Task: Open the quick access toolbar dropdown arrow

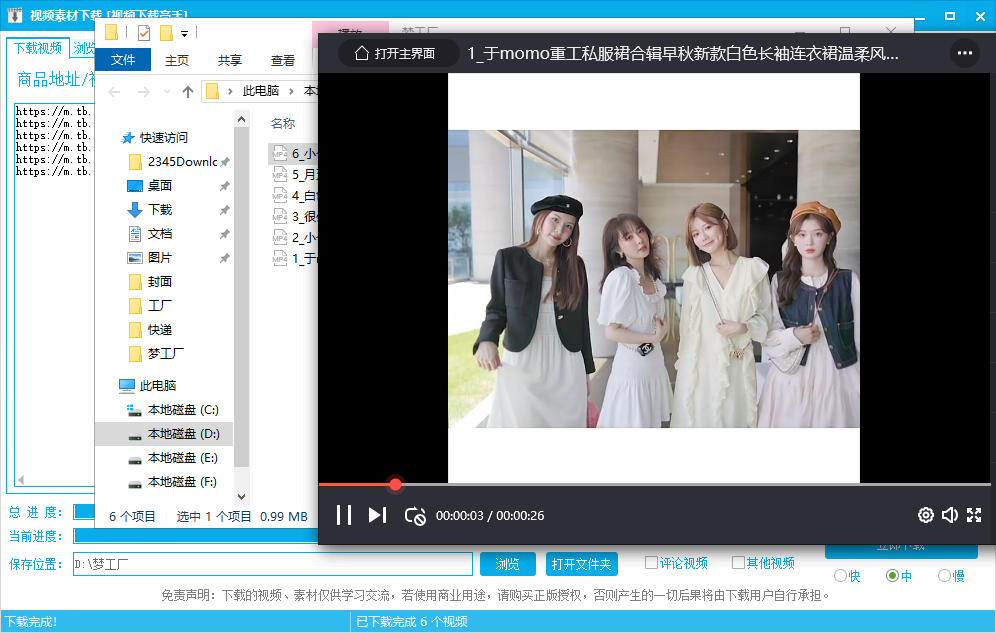Action: coord(185,34)
